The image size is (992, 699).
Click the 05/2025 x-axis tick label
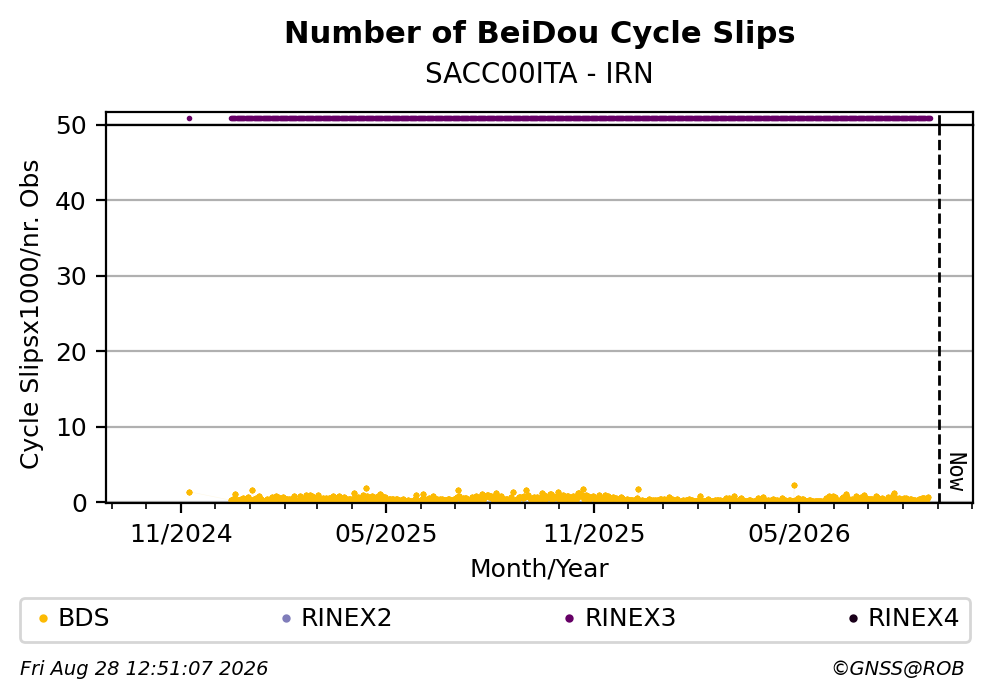pyautogui.click(x=386, y=534)
